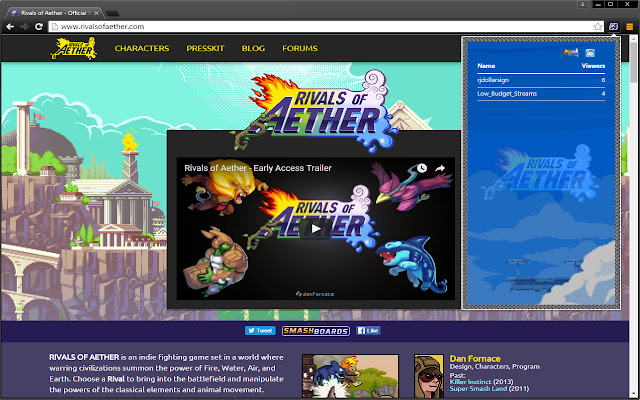Click the gameplay screenshot thumbnail
The height and width of the screenshot is (400, 640).
(x=350, y=376)
